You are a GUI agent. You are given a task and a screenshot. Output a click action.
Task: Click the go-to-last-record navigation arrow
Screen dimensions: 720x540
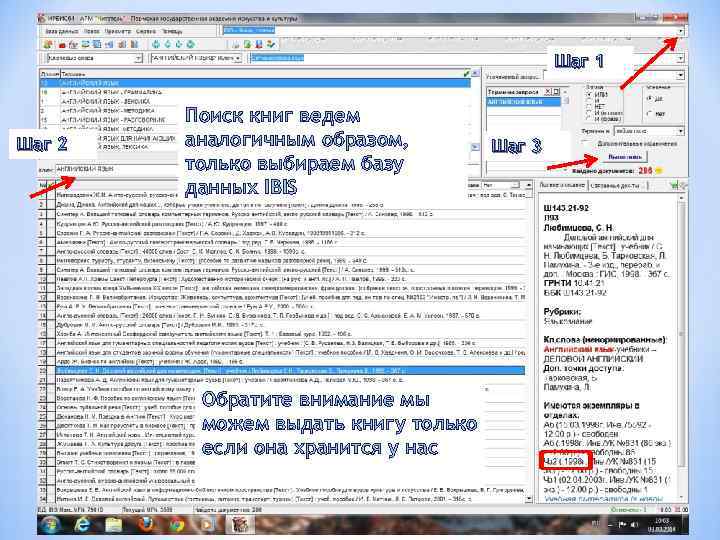190,44
